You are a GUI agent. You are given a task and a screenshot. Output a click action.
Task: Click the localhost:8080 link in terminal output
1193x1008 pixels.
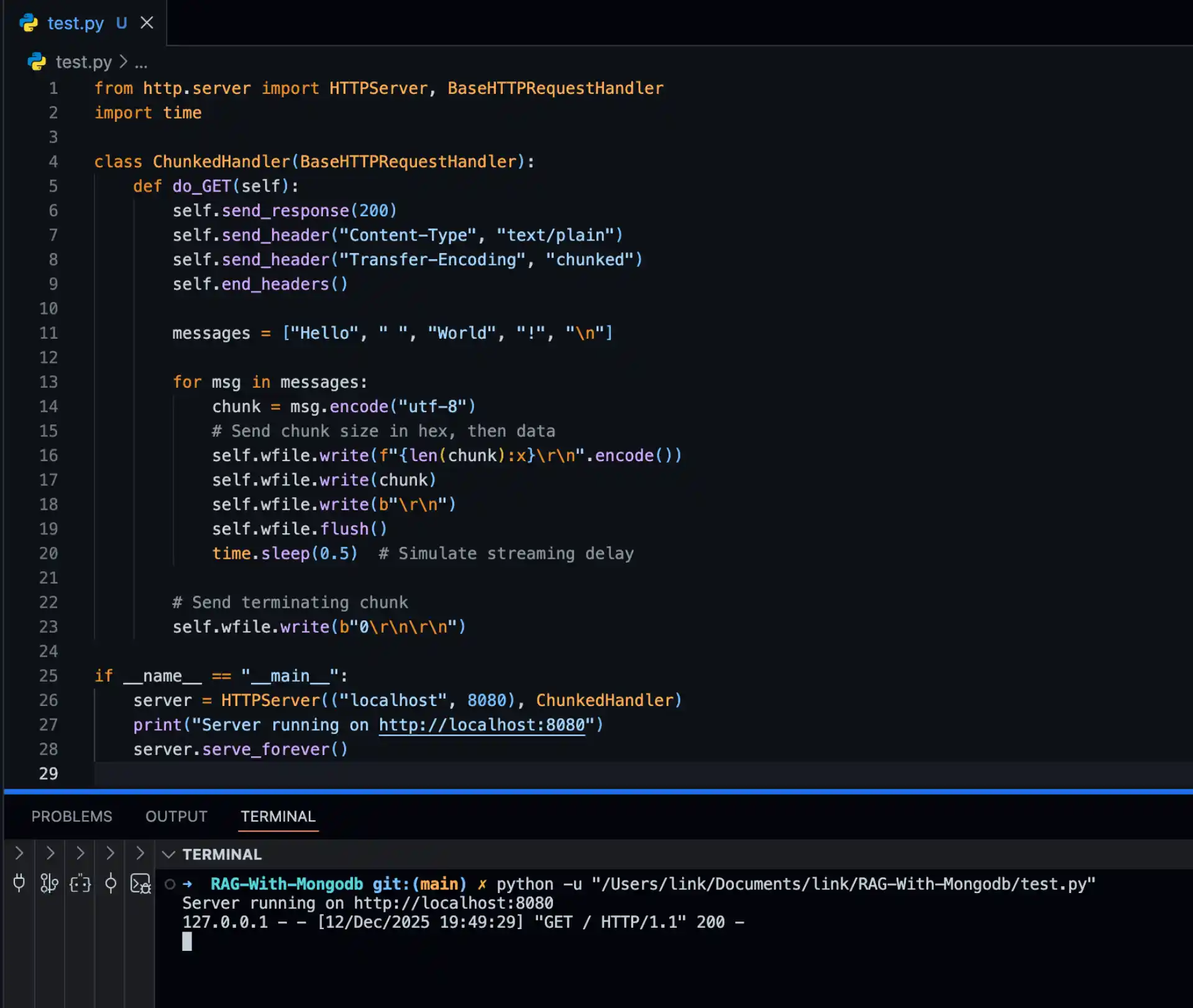[452, 903]
